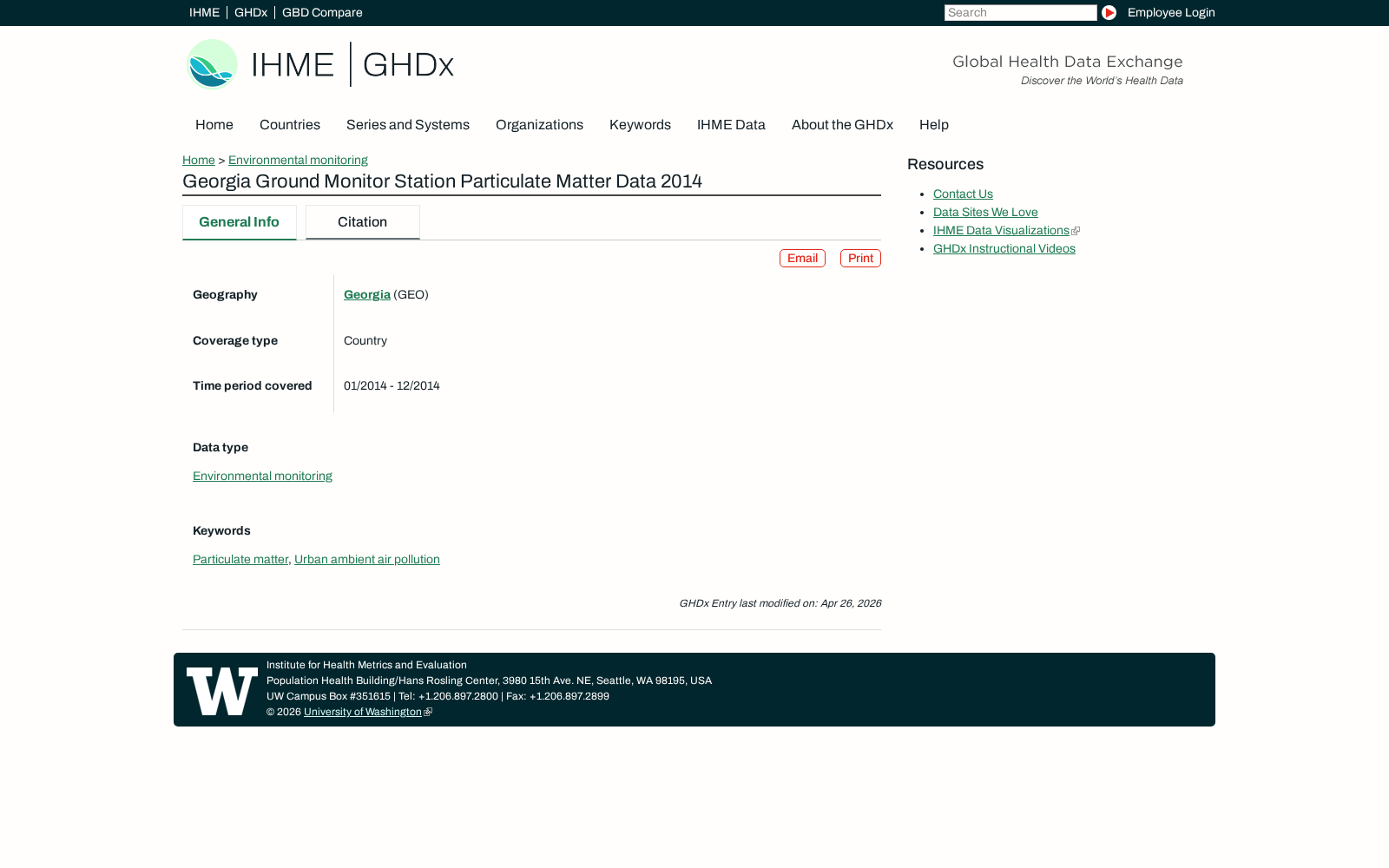
Task: Click Institute for Health Metrics and Evaluation text
Action: click(366, 665)
